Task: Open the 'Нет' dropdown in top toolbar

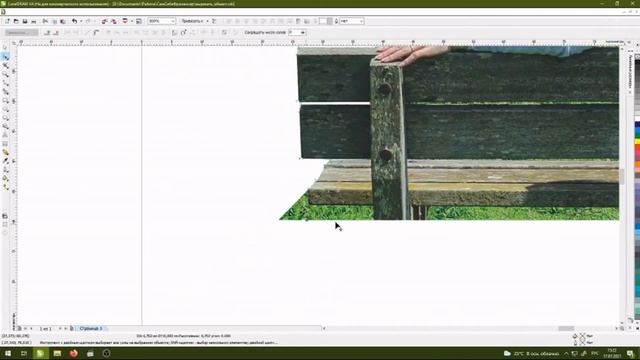Action: coord(351,21)
